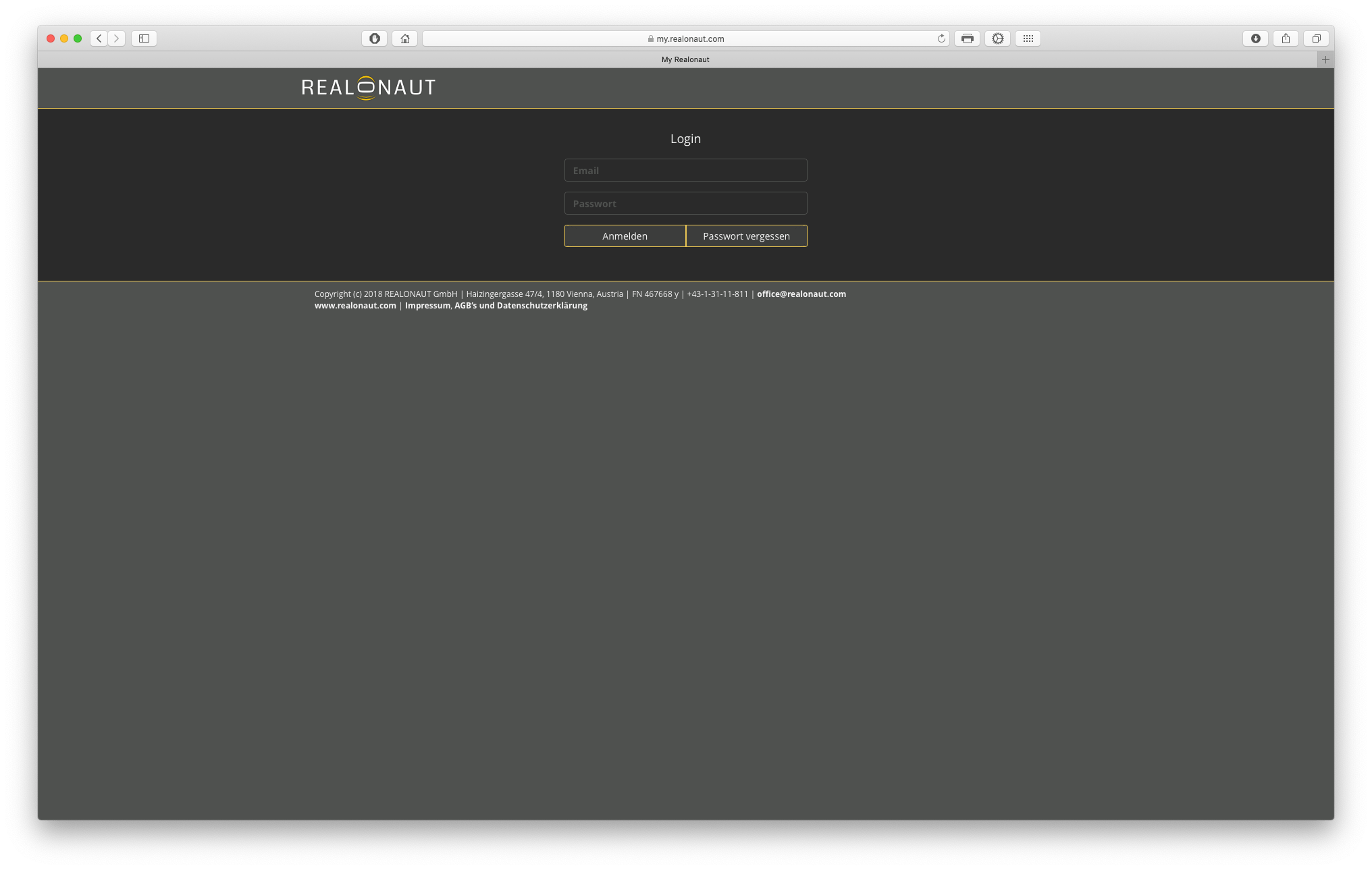Open the office@realonaut.com email link
The image size is (1372, 870).
801,294
